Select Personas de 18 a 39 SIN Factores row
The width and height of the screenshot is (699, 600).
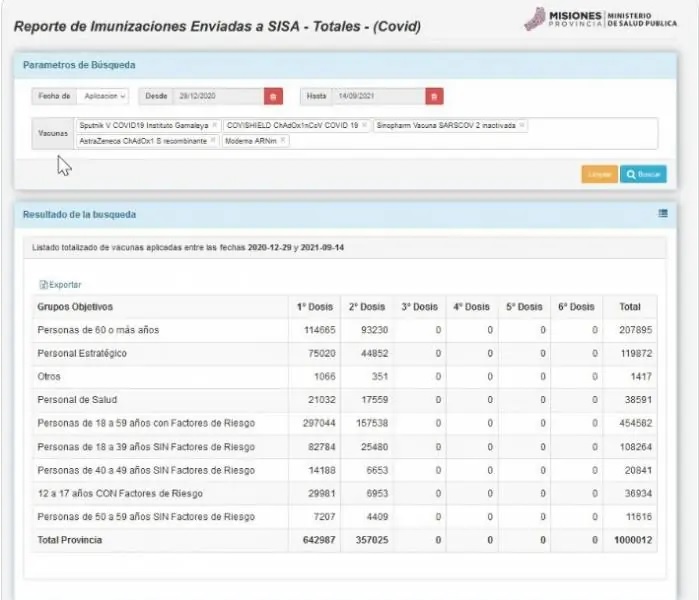coord(344,447)
